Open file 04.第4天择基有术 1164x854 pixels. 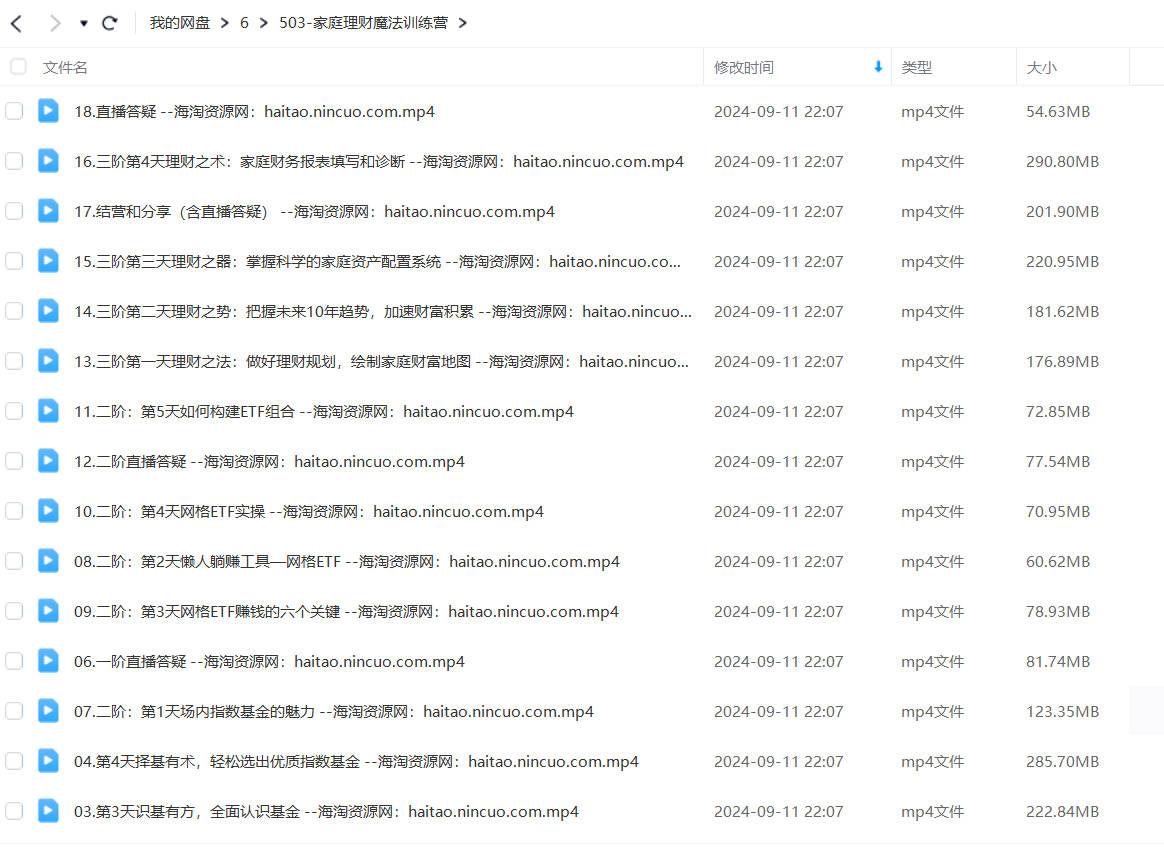tap(356, 762)
